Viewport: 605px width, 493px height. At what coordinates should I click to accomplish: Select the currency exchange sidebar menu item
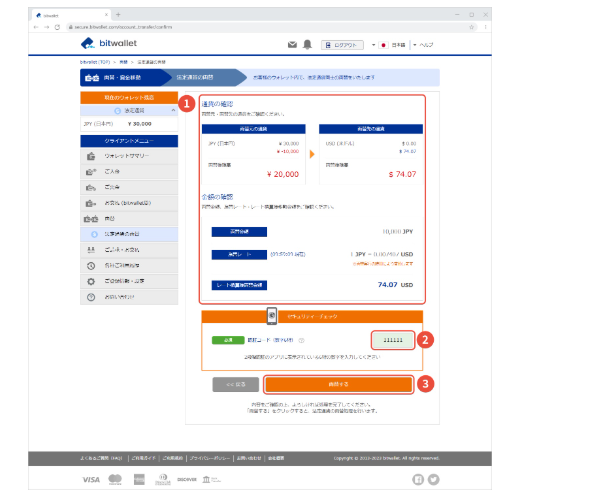tap(129, 234)
